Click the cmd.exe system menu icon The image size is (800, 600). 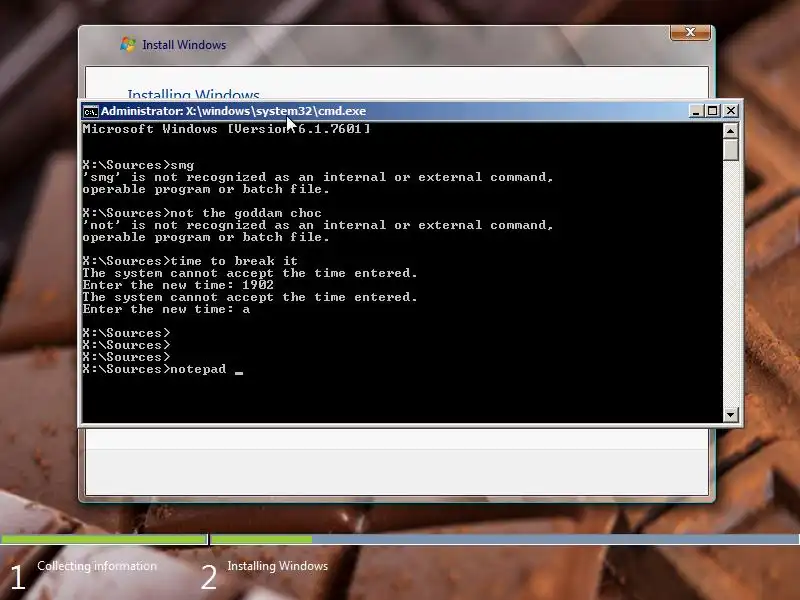point(91,111)
